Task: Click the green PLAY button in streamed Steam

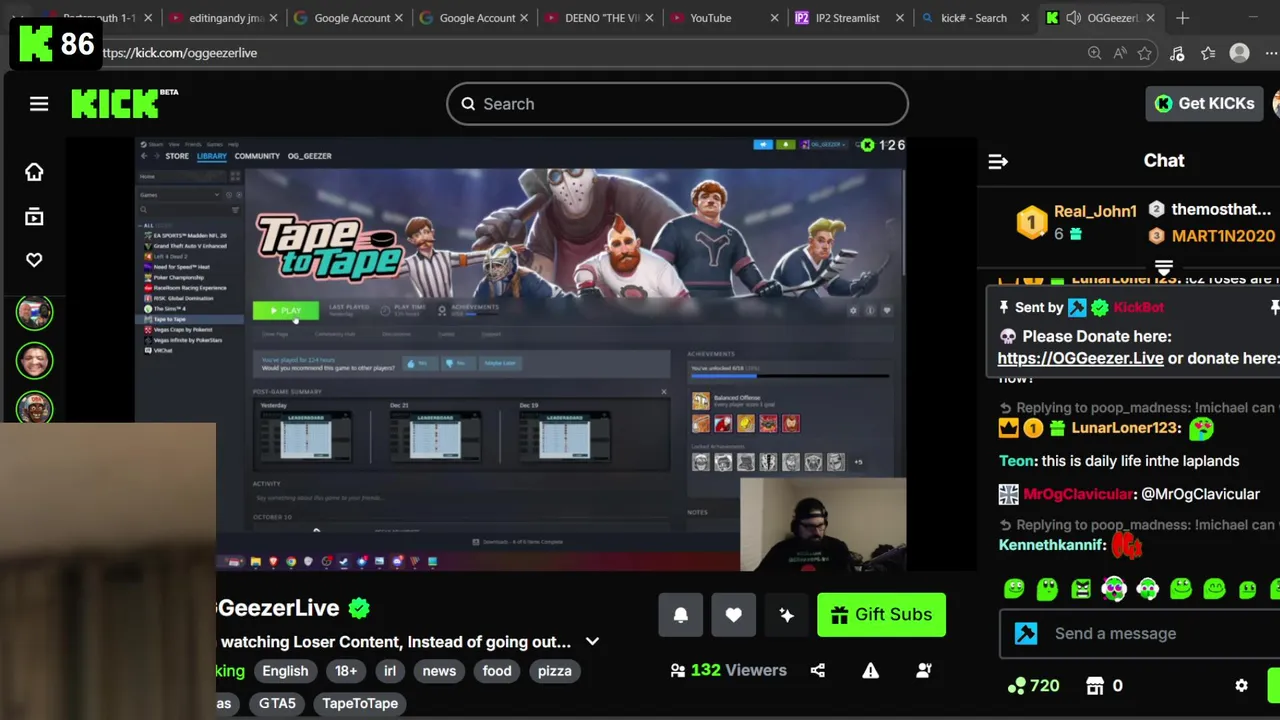Action: click(x=285, y=310)
